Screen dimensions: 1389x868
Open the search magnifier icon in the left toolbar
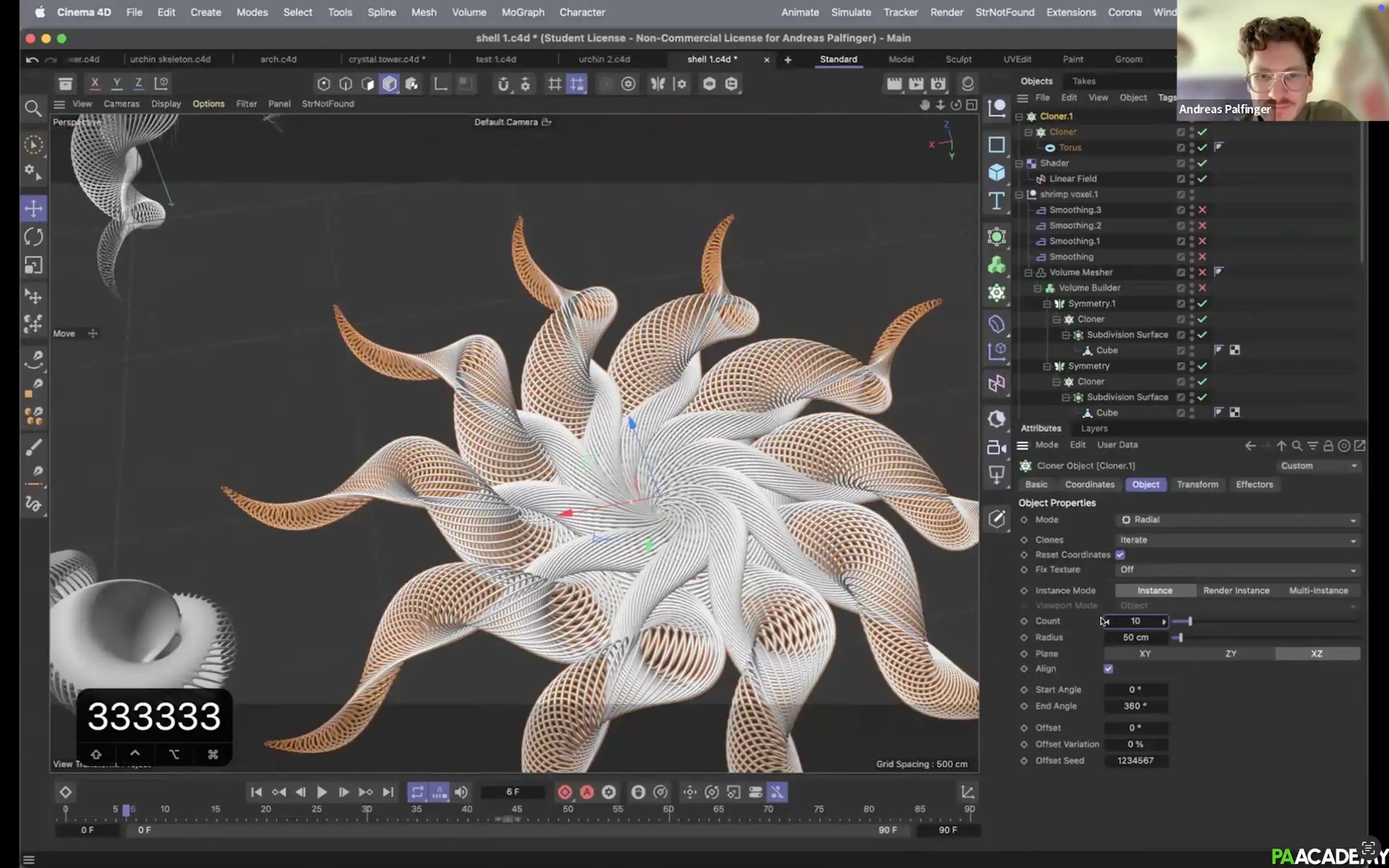(x=33, y=108)
